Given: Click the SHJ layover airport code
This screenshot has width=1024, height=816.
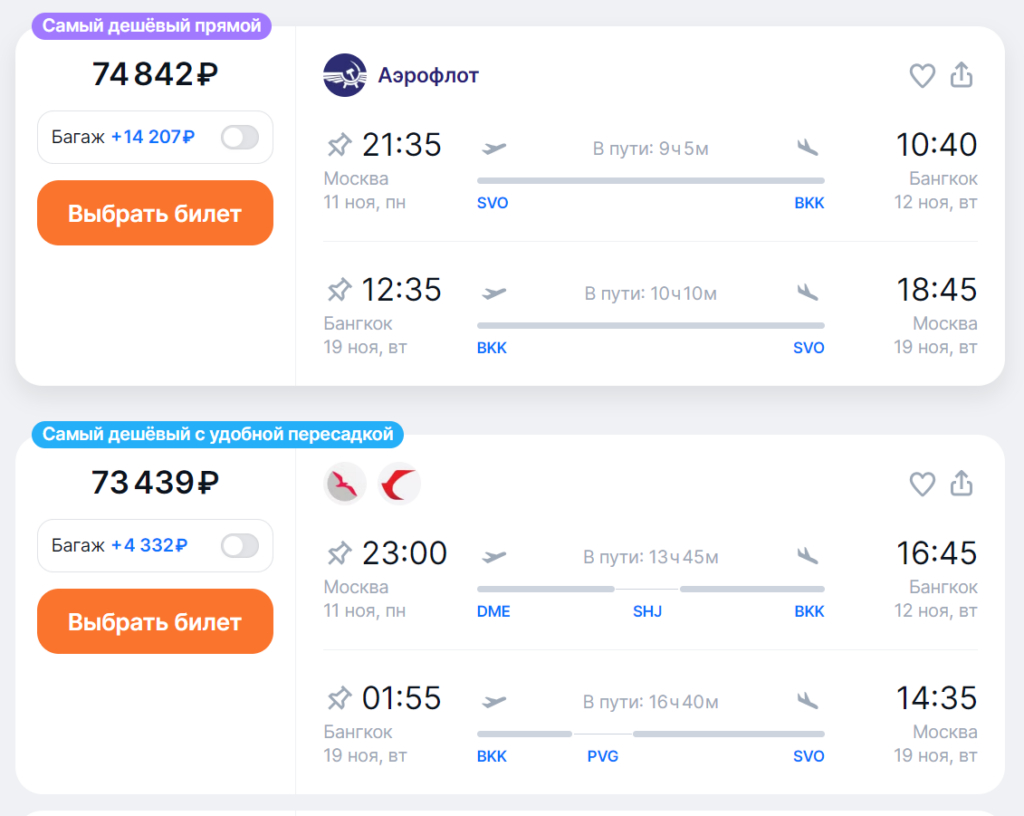Looking at the screenshot, I should pos(647,612).
